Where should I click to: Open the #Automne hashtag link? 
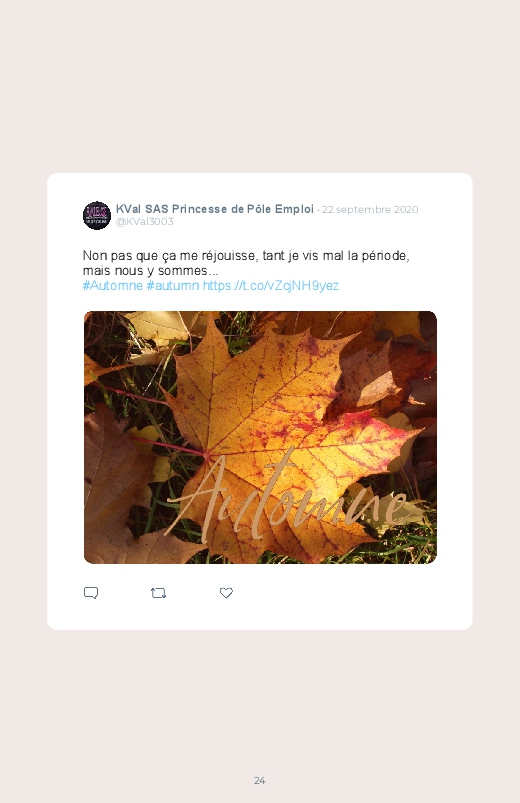click(x=113, y=285)
